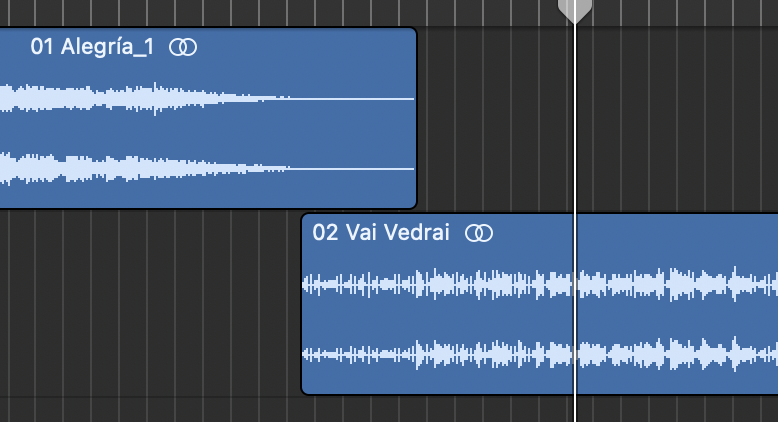Select the 01 Alegría_1 region name label
The width and height of the screenshot is (778, 422).
[x=92, y=47]
